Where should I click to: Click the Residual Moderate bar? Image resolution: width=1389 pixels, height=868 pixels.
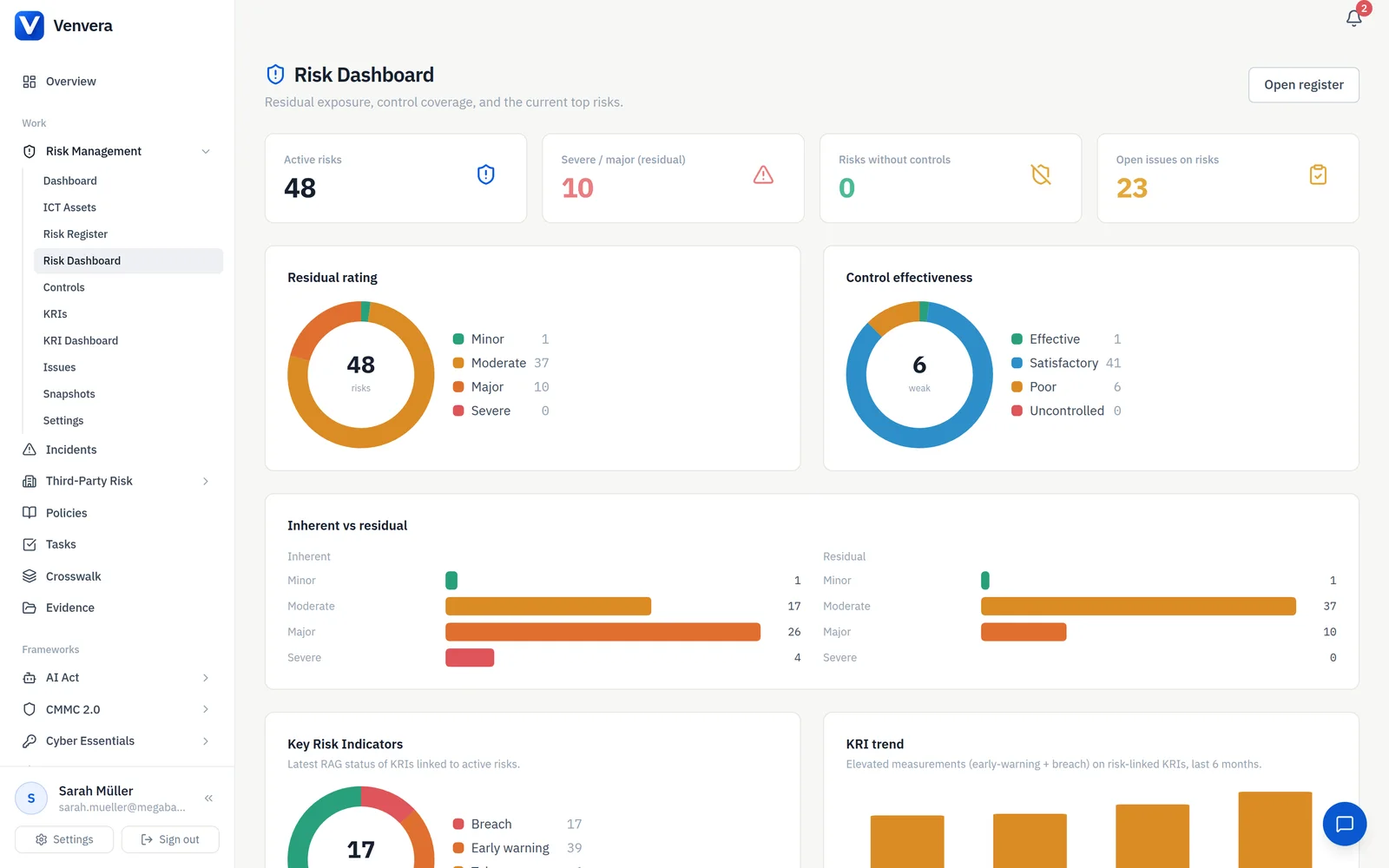point(1138,606)
